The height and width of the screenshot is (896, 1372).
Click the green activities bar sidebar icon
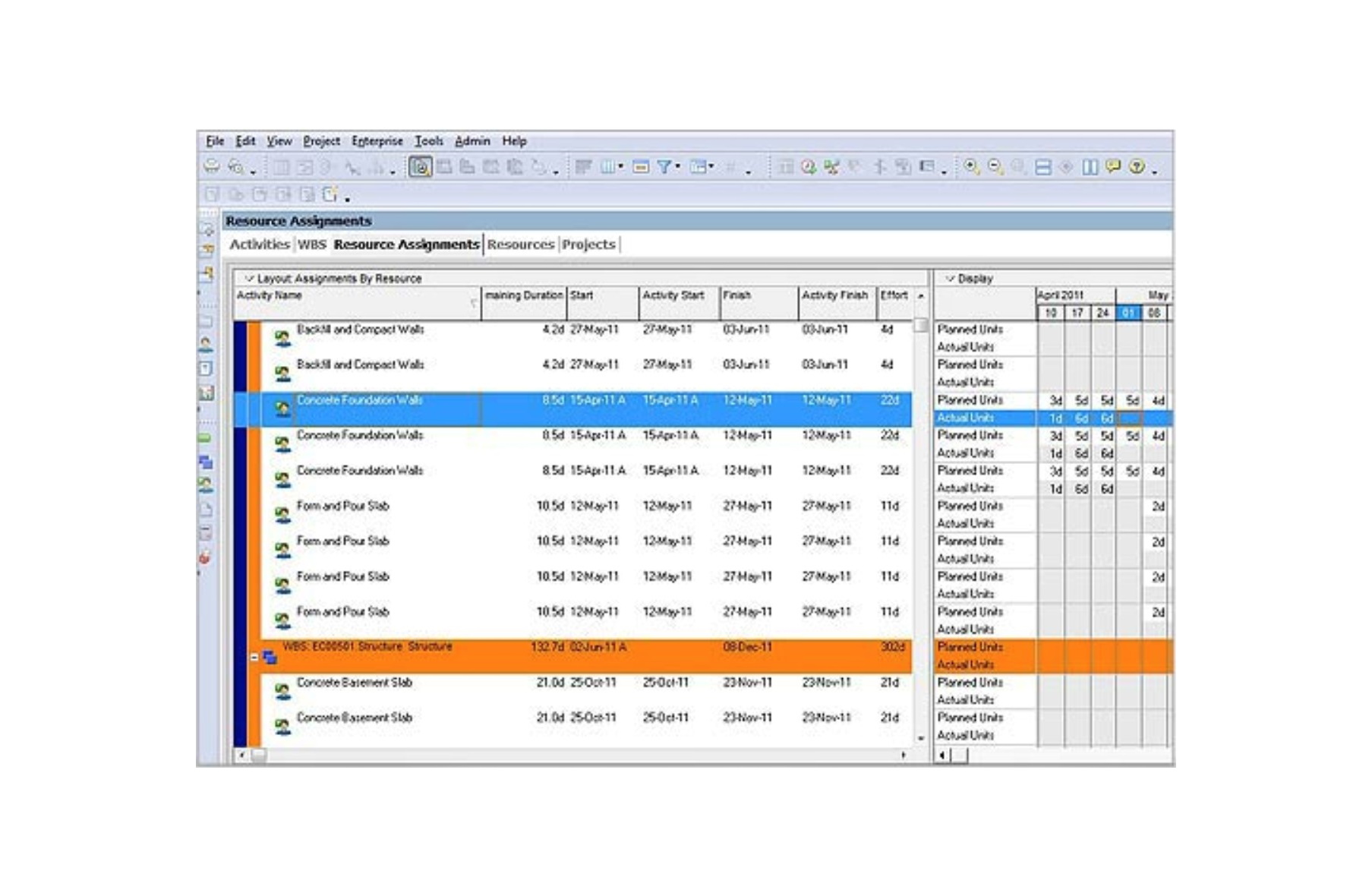point(205,438)
